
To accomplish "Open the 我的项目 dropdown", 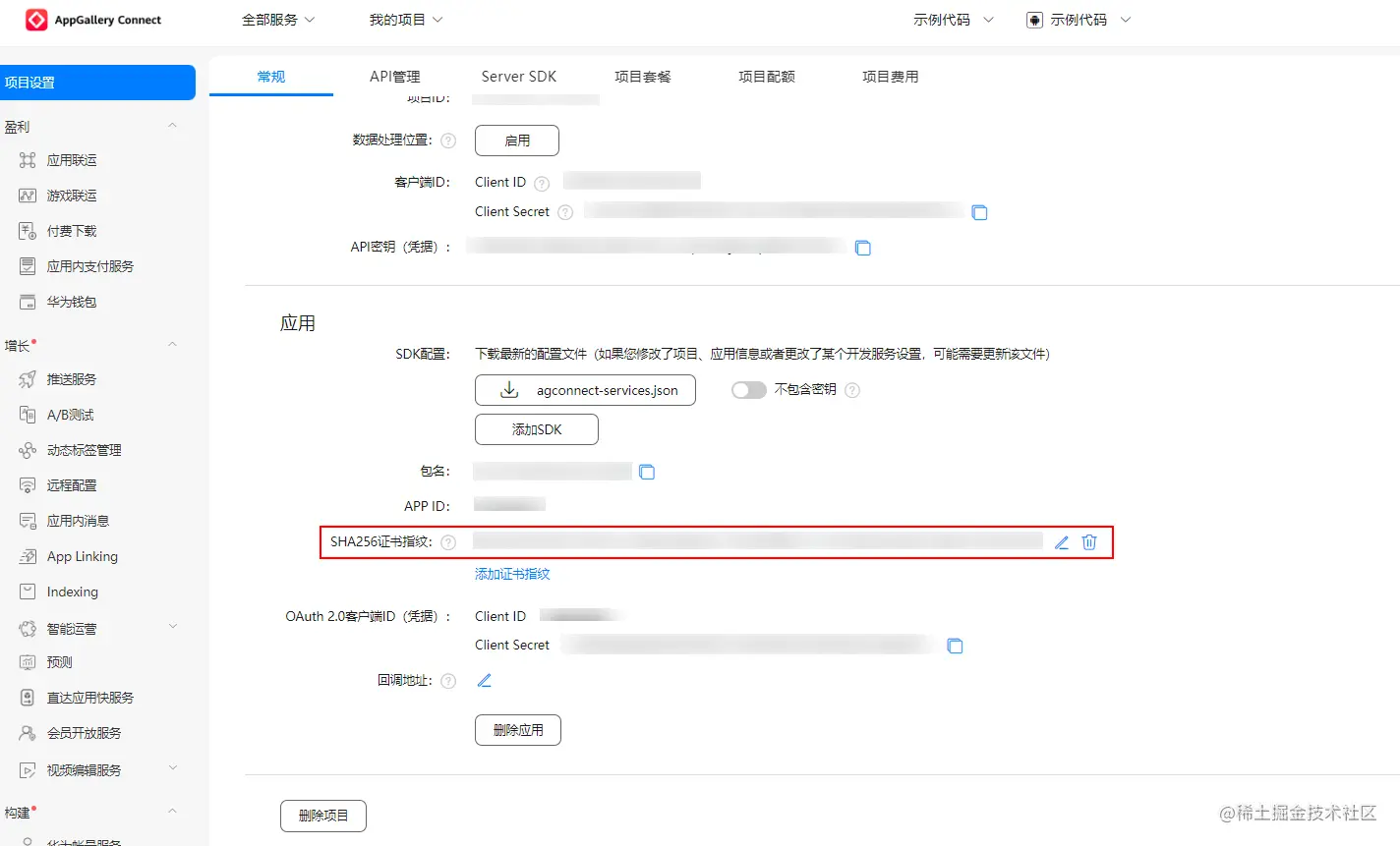I will click(x=406, y=20).
